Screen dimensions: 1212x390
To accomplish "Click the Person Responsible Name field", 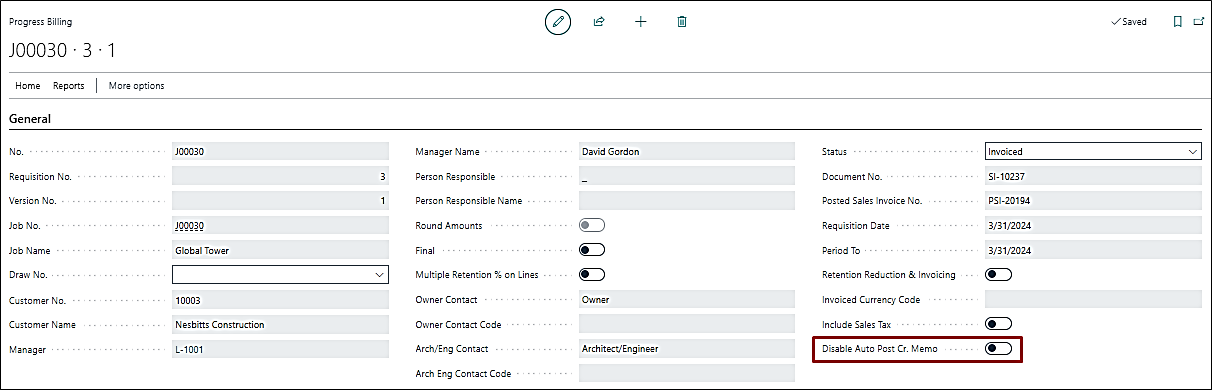I will tap(687, 200).
